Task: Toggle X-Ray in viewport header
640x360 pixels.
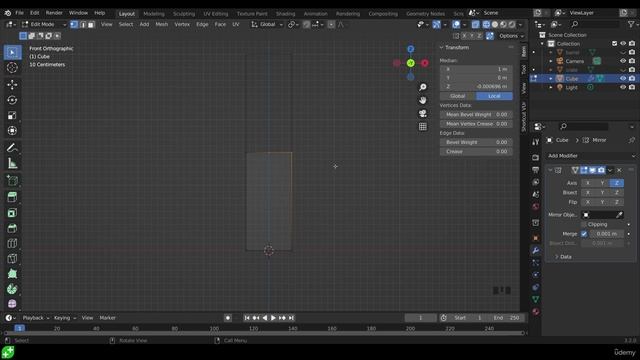Action: tap(475, 24)
